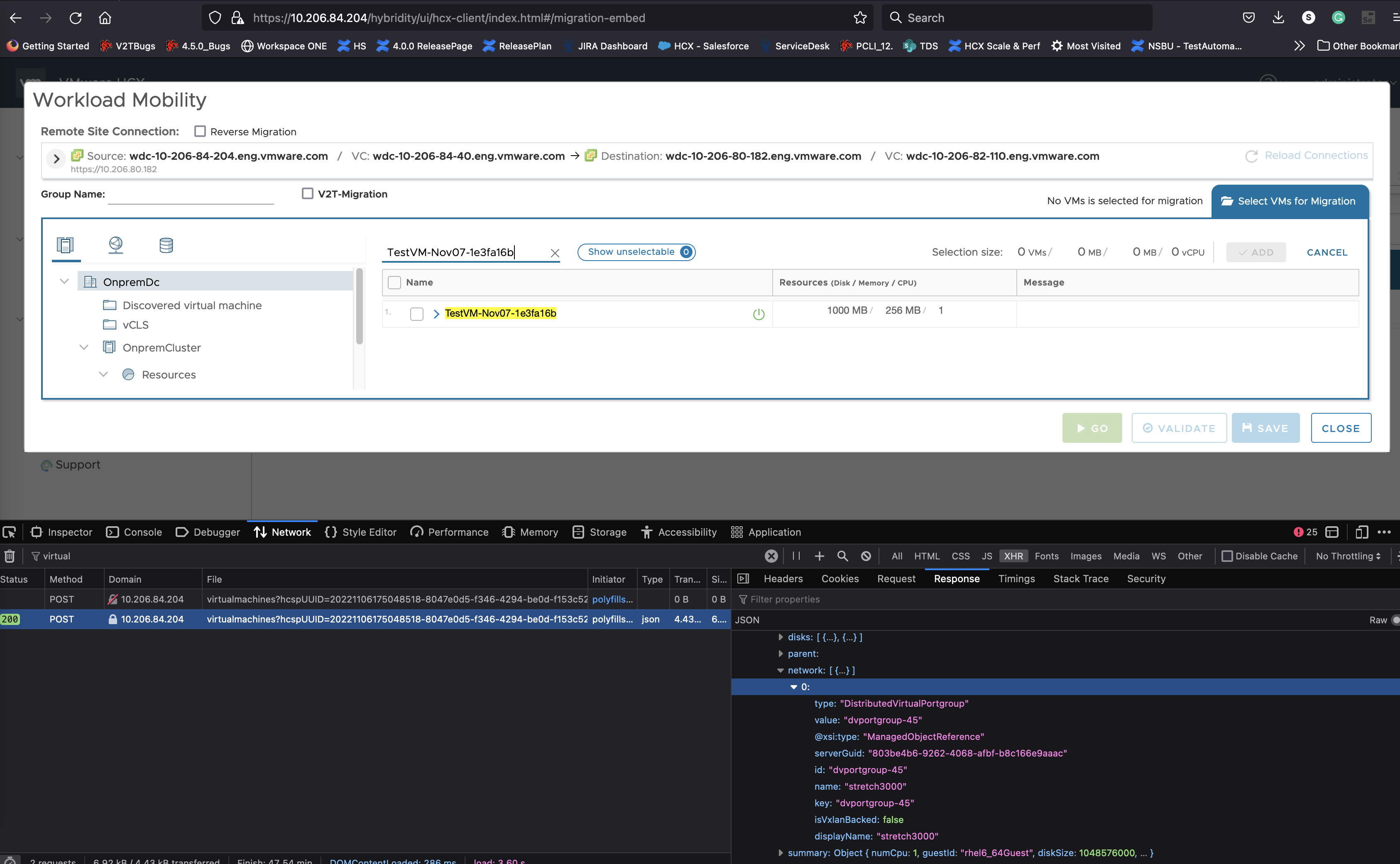Image resolution: width=1400 pixels, height=864 pixels.
Task: Expand the remote site connection details
Action: pyautogui.click(x=56, y=159)
